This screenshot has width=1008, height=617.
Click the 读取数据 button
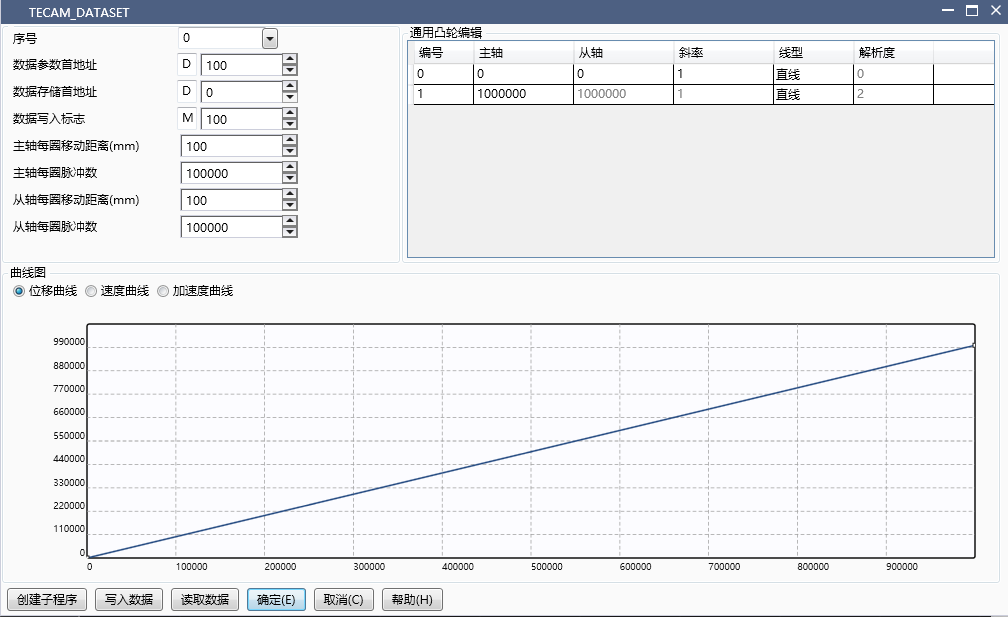tap(205, 599)
